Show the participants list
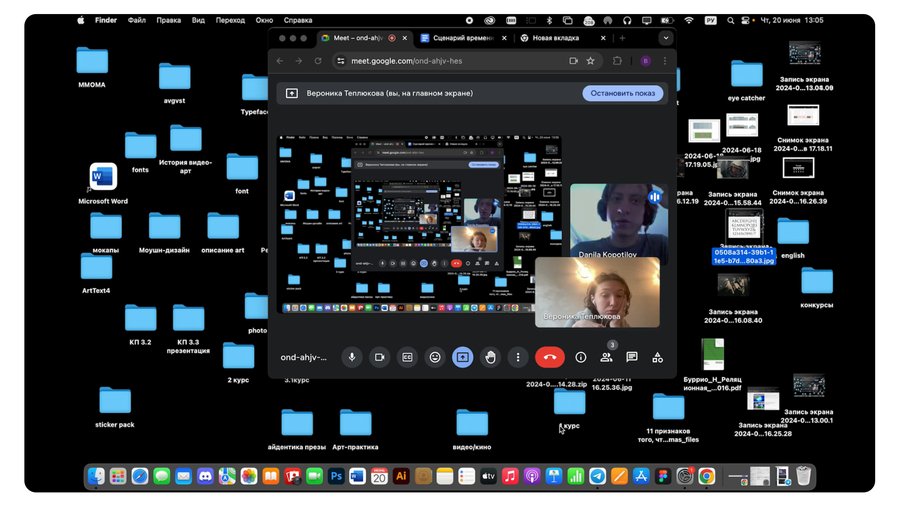 tap(606, 357)
